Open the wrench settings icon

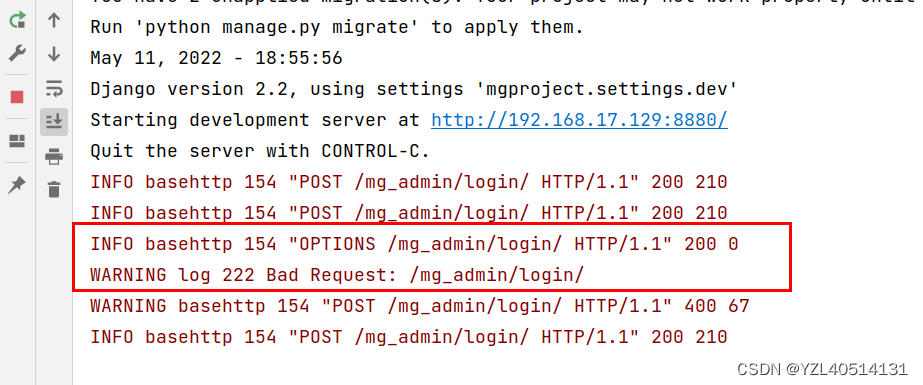tap(17, 54)
